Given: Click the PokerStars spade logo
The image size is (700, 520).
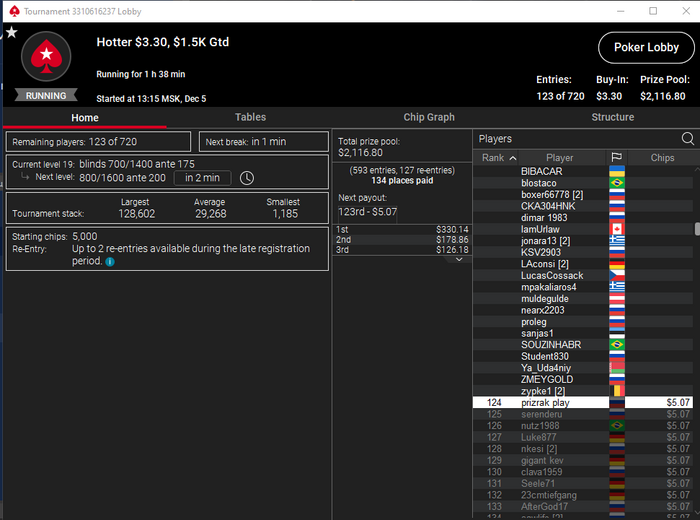Looking at the screenshot, I should (46, 56).
